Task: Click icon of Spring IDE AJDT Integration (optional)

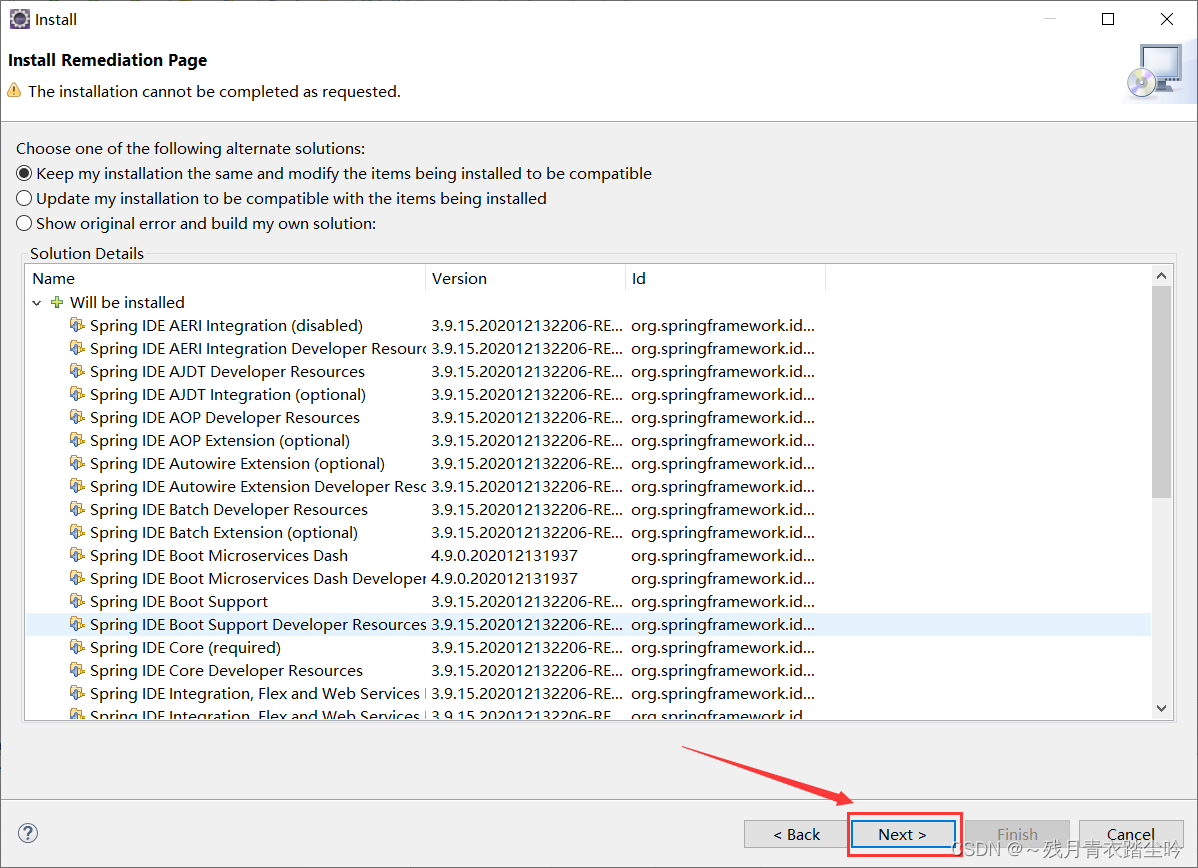Action: pos(77,394)
